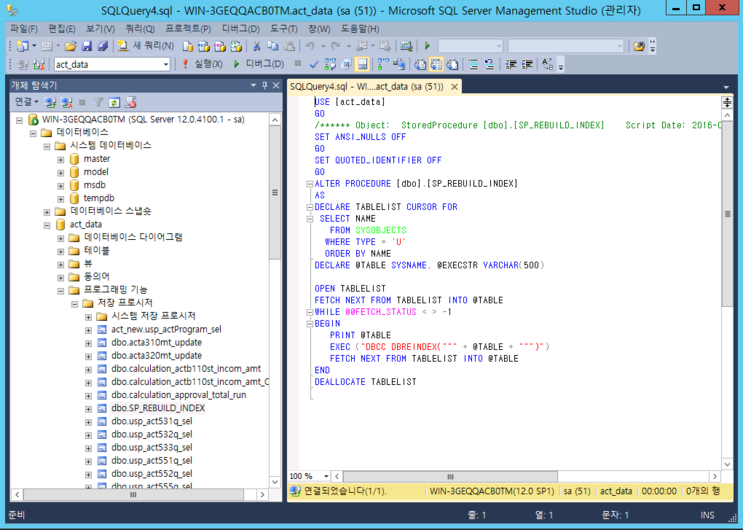Click the query toolbar overflow options arrow
743x530 pixels.
coord(561,64)
